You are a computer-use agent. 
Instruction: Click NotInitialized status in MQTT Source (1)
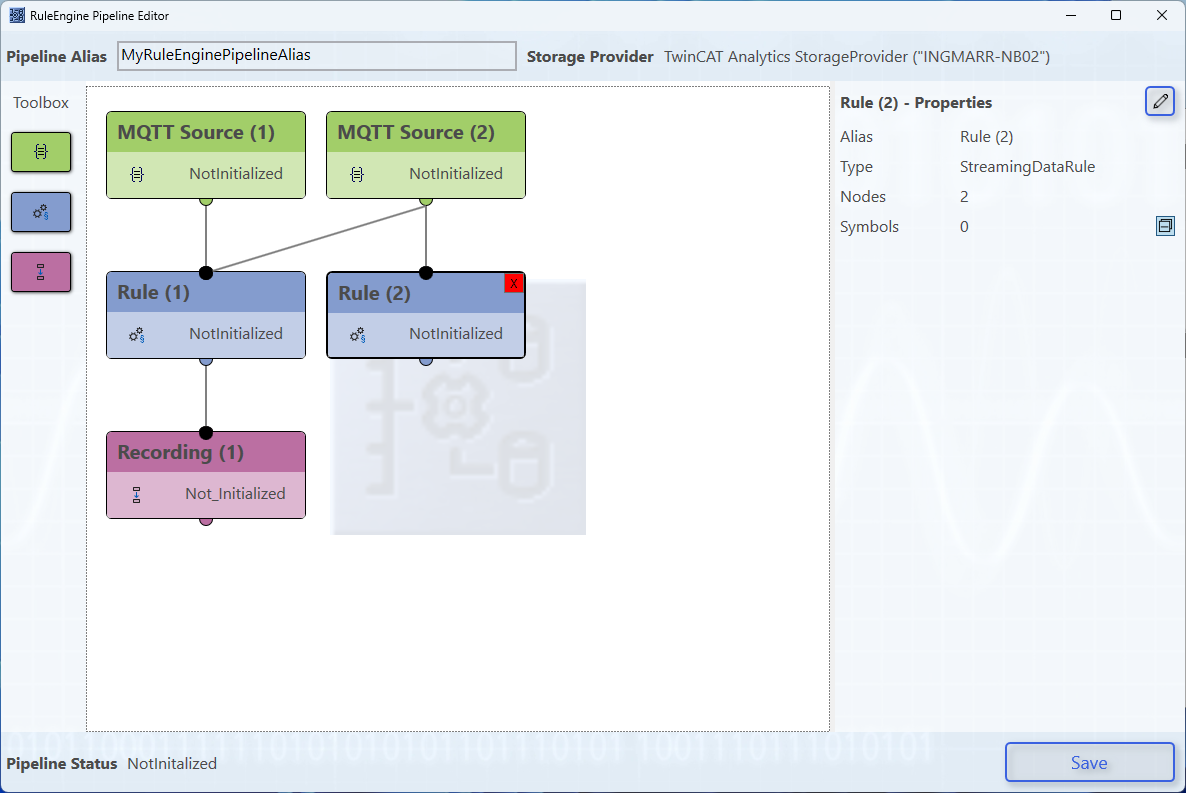(x=236, y=174)
